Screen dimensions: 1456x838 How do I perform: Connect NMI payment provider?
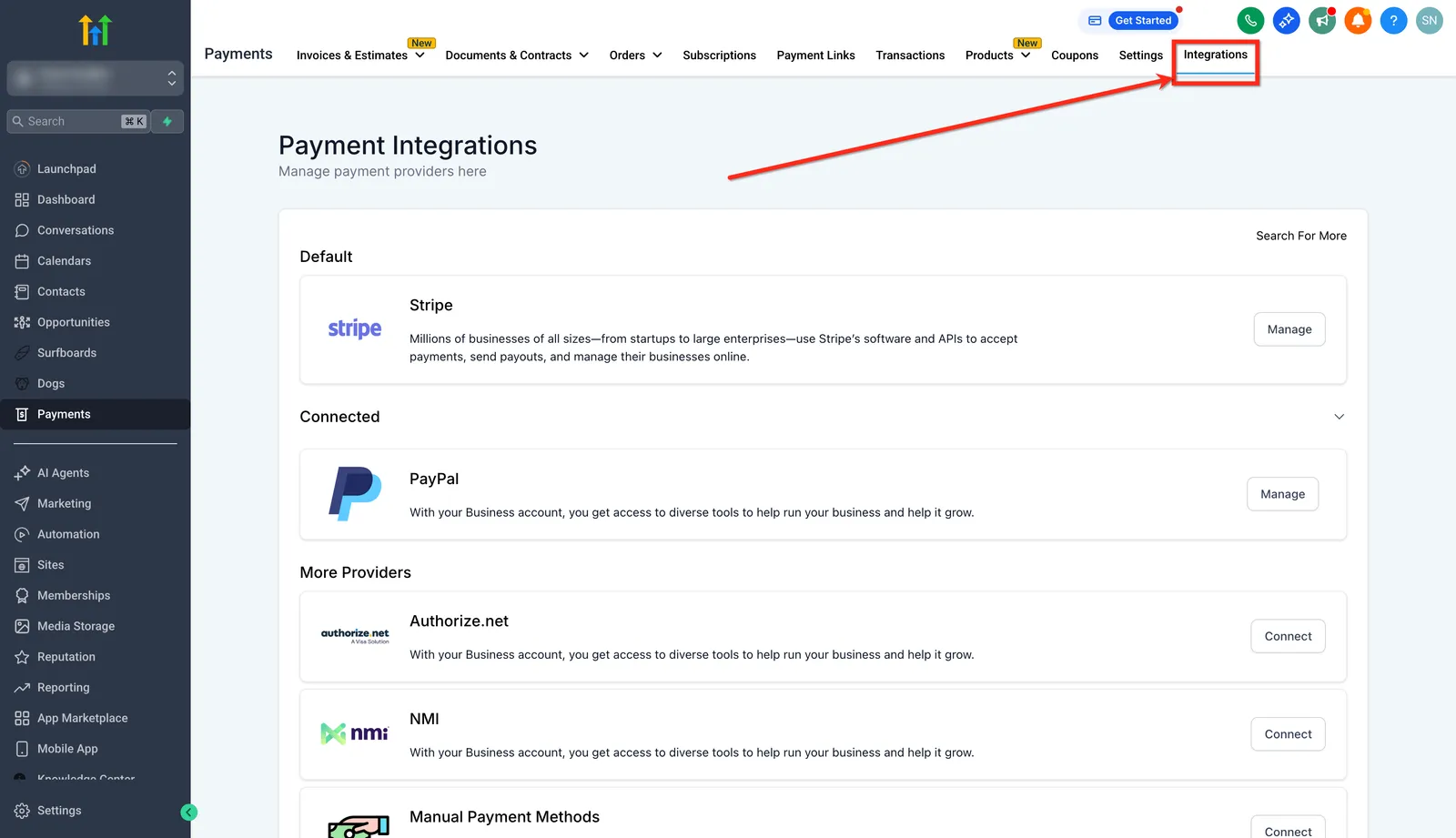[1288, 734]
